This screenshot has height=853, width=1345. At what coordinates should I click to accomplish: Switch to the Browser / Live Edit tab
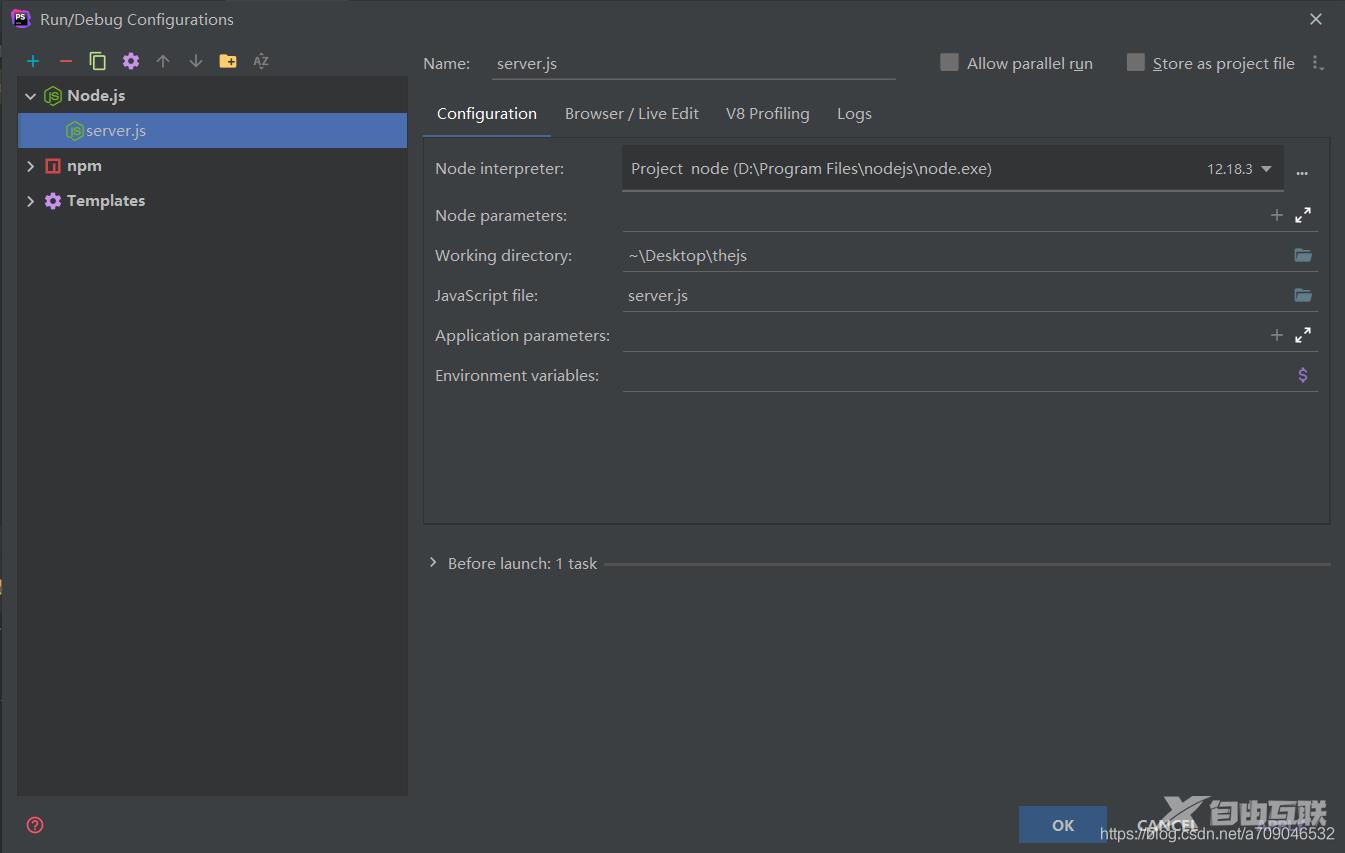click(x=632, y=114)
